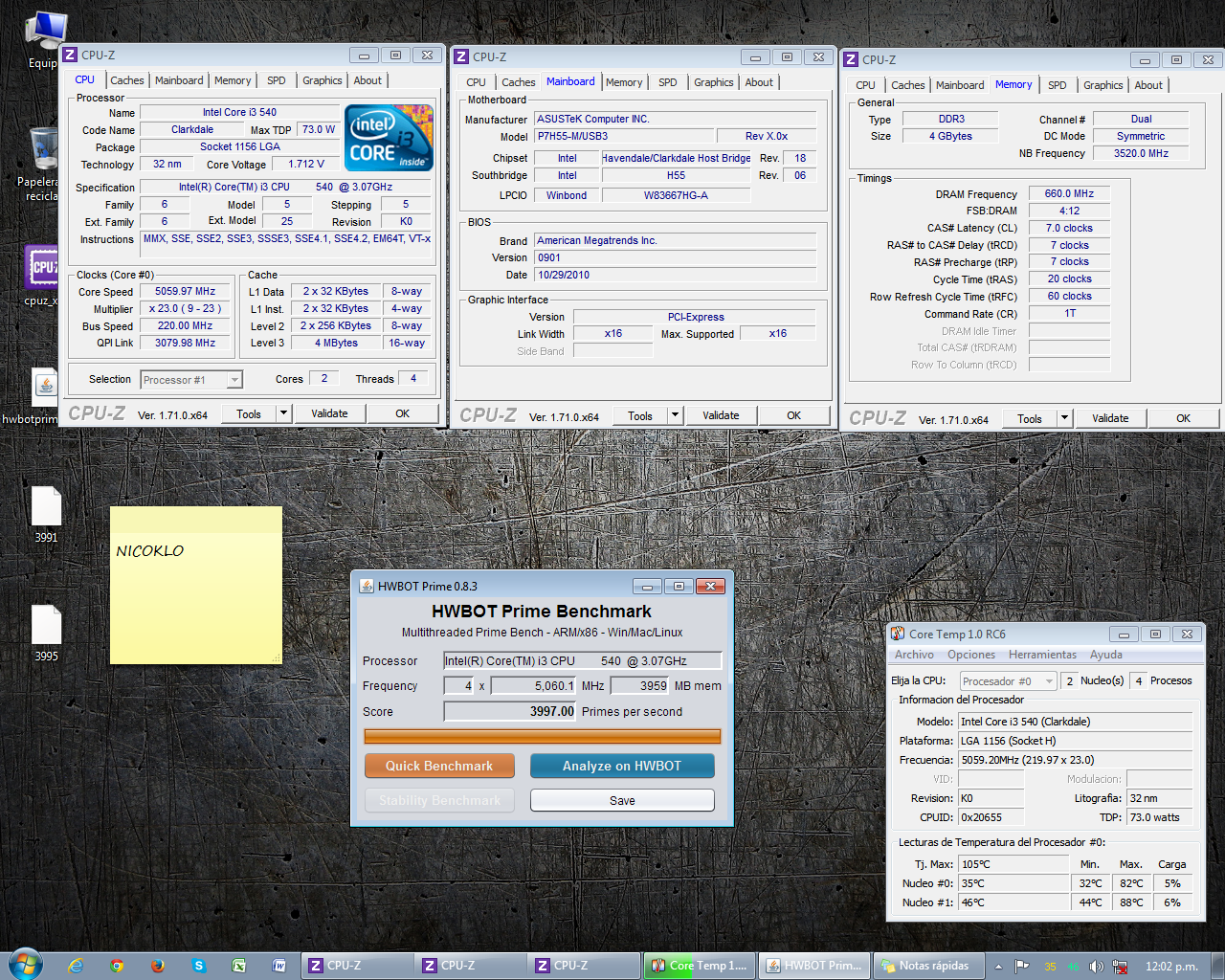Open the Action Center flag icon

coord(1021,966)
